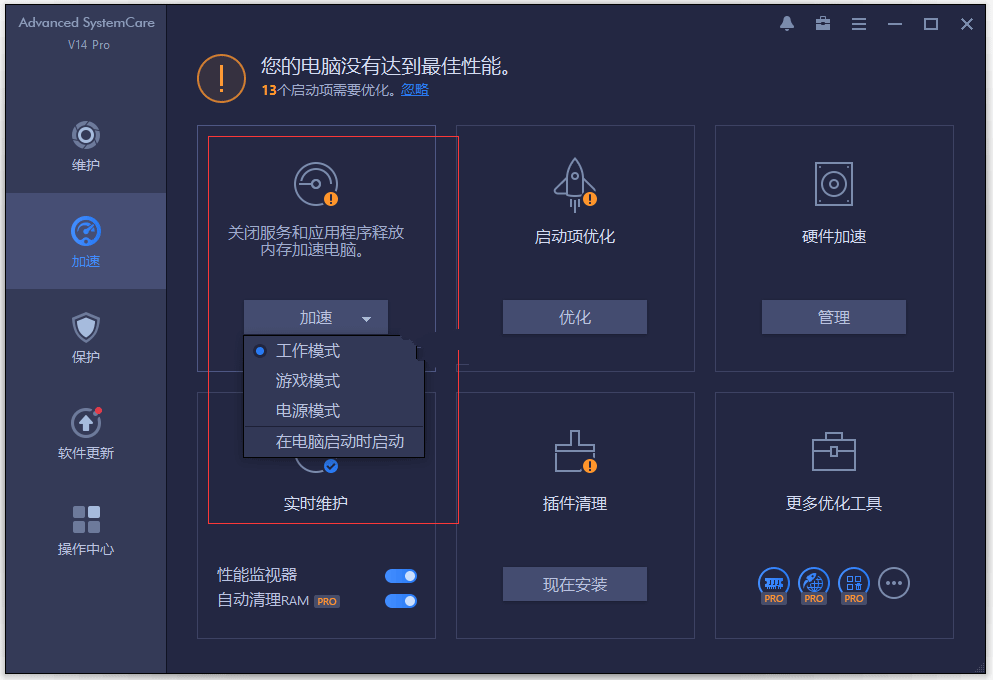Viewport: 993px width, 680px height.
Task: Open the RAM cleaner PRO tool icon
Action: click(x=774, y=584)
